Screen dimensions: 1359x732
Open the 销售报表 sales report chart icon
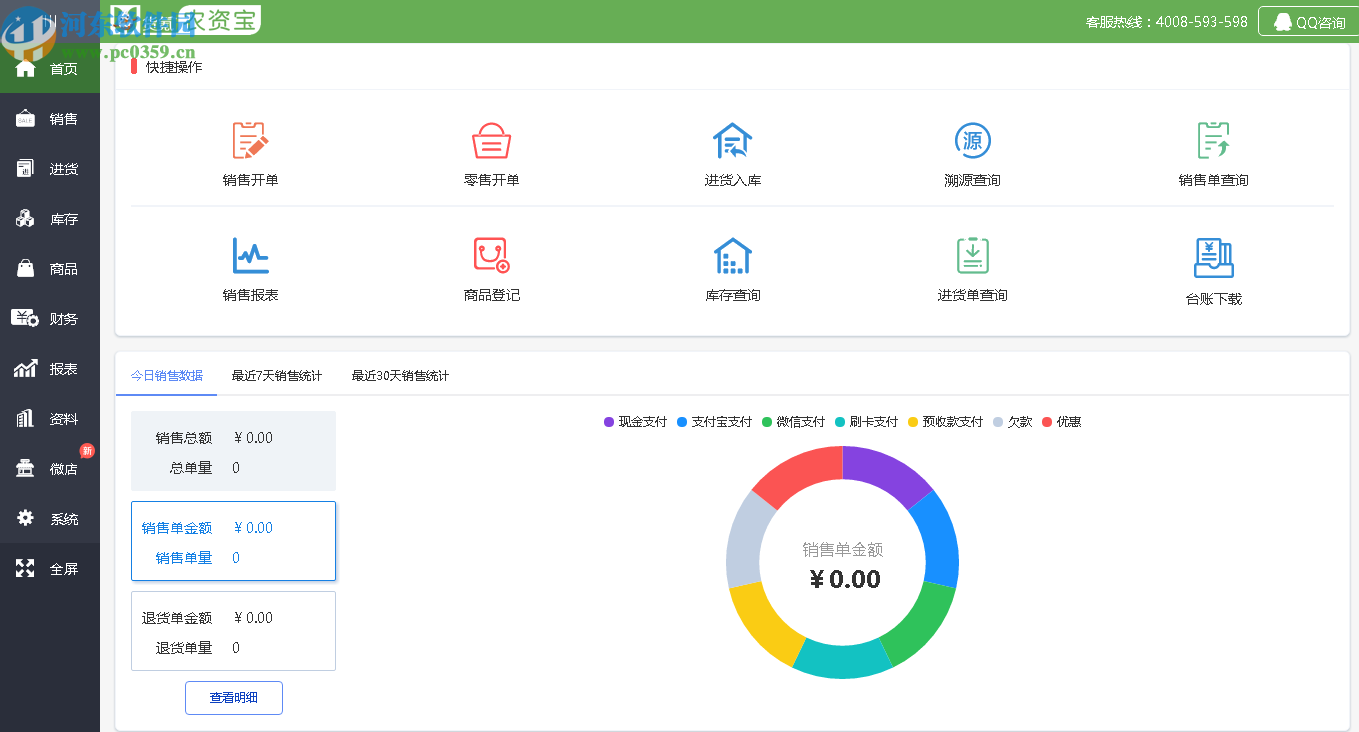pyautogui.click(x=250, y=256)
